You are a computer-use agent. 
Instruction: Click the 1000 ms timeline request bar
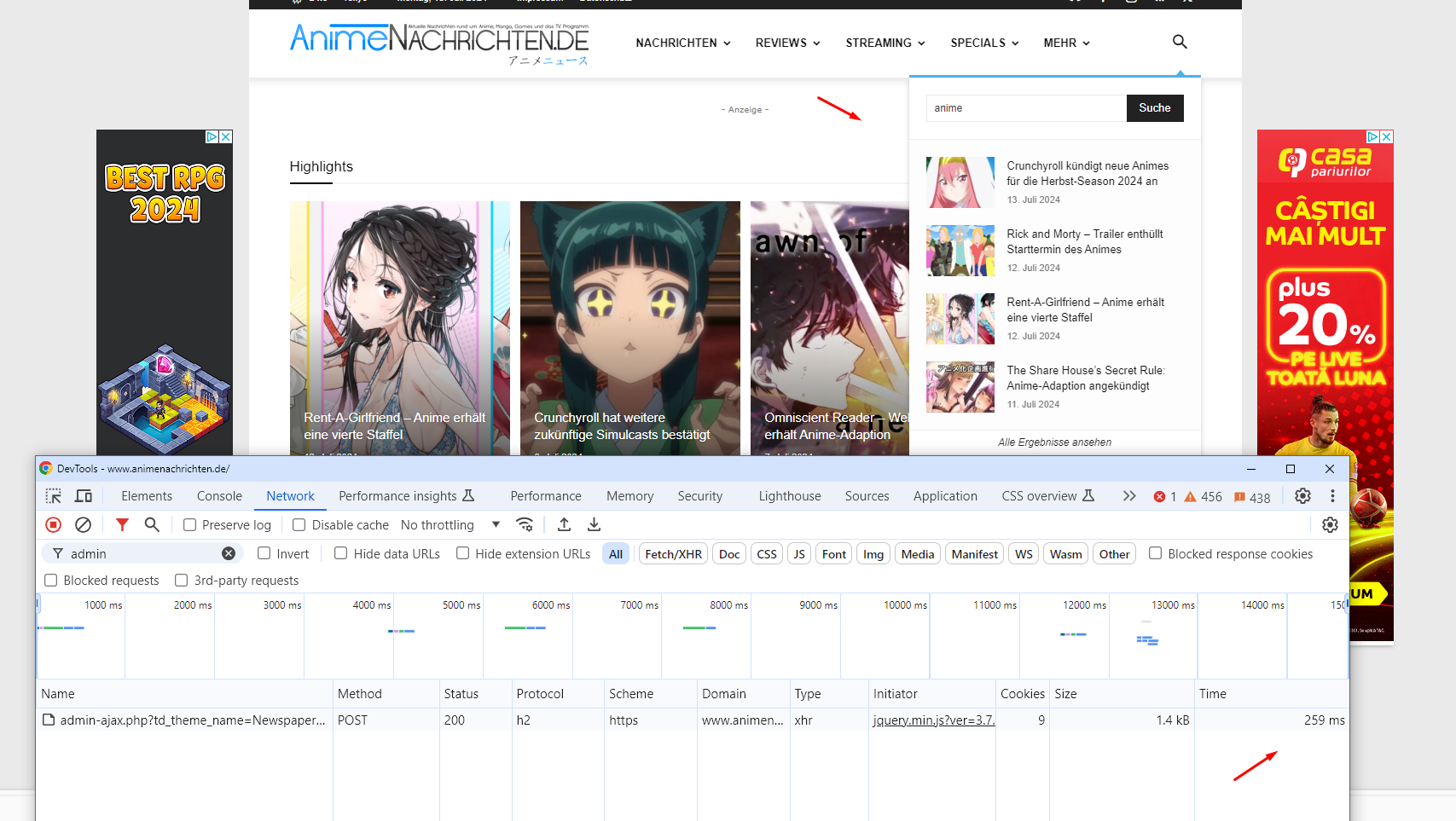pyautogui.click(x=61, y=628)
